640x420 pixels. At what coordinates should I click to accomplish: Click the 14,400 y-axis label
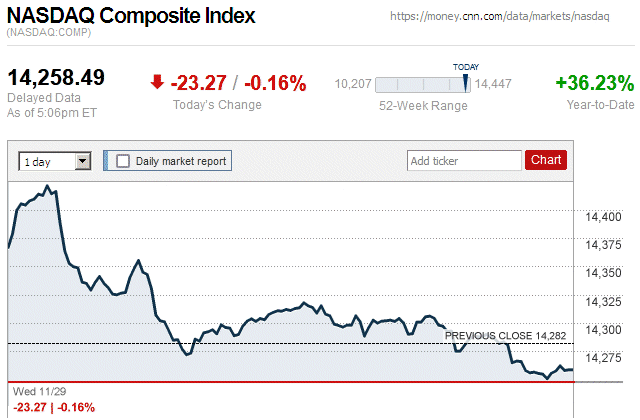tap(604, 216)
